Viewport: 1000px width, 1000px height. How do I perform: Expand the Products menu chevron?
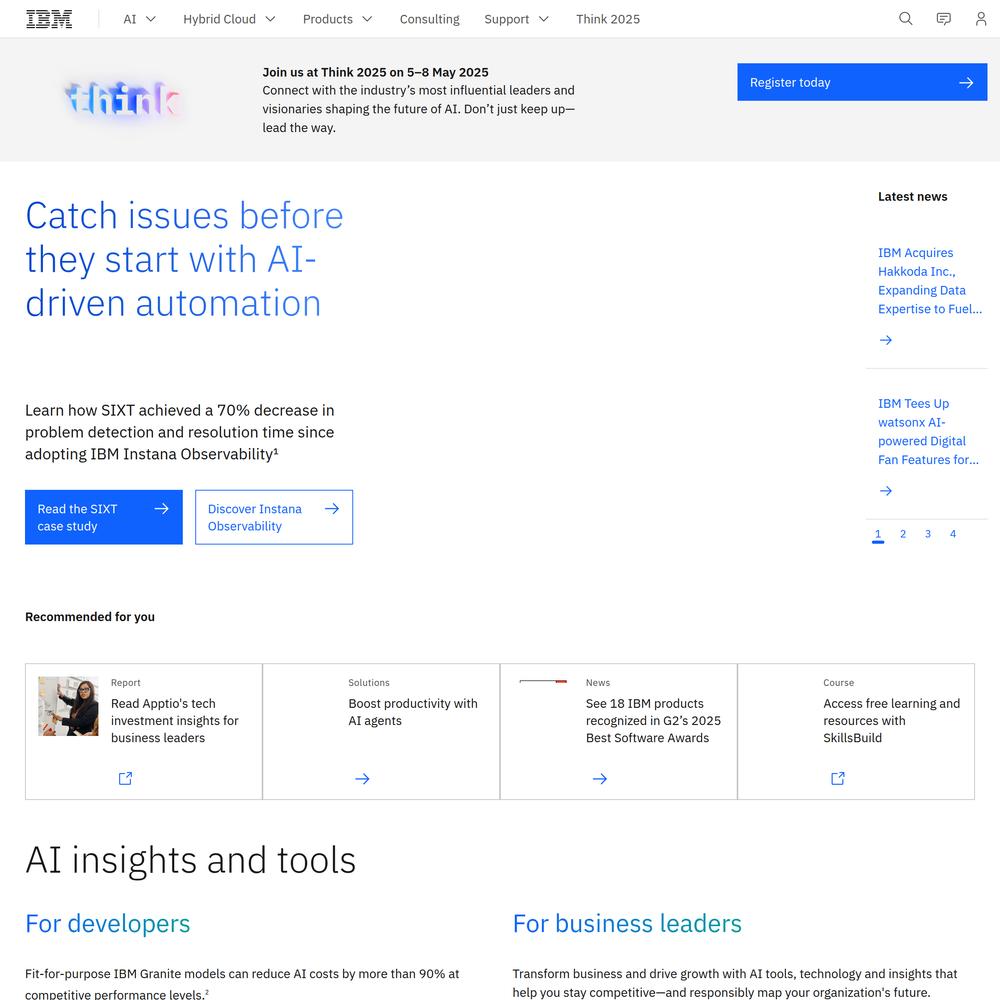(x=367, y=19)
